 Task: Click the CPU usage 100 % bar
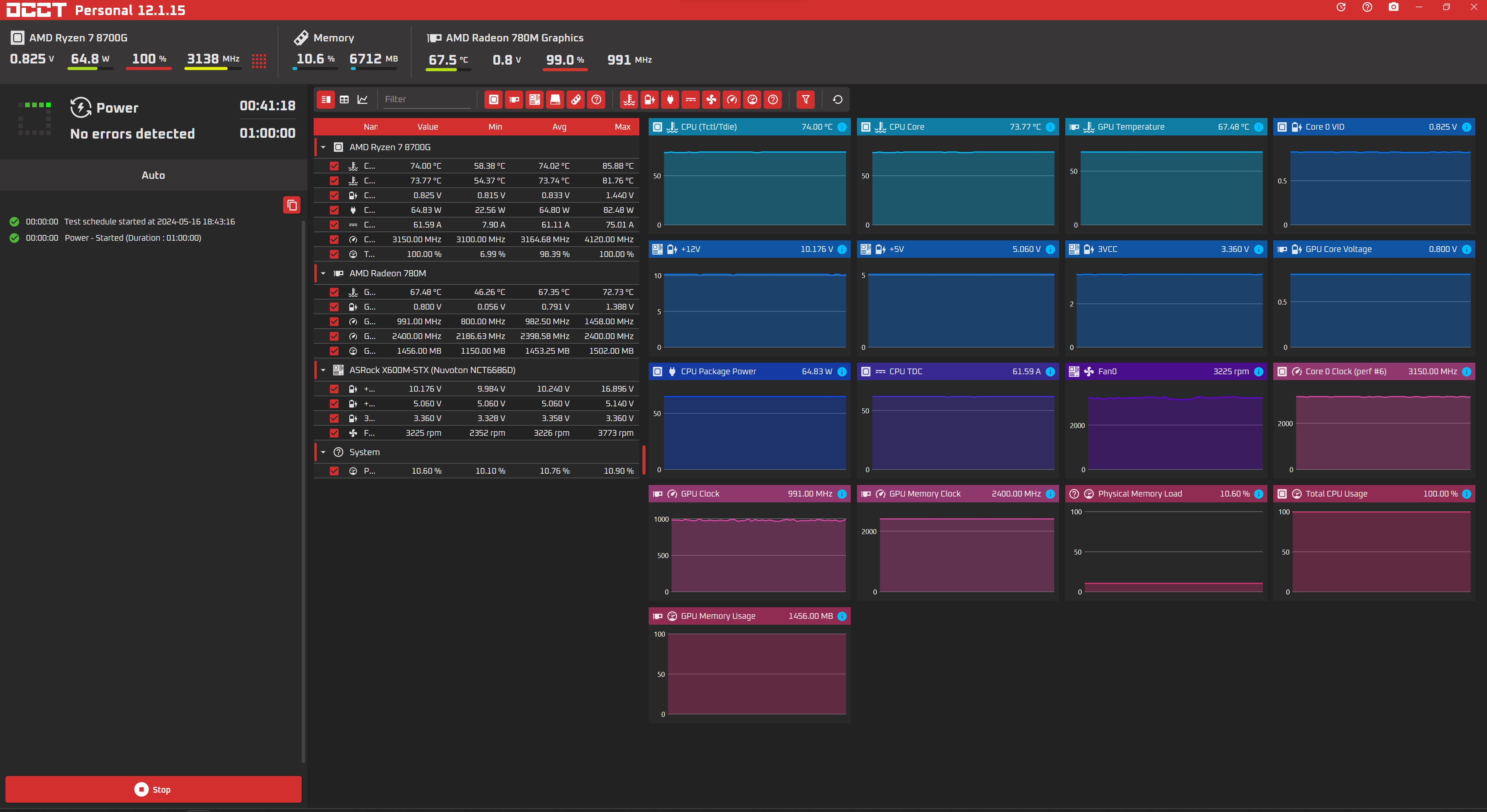[149, 69]
